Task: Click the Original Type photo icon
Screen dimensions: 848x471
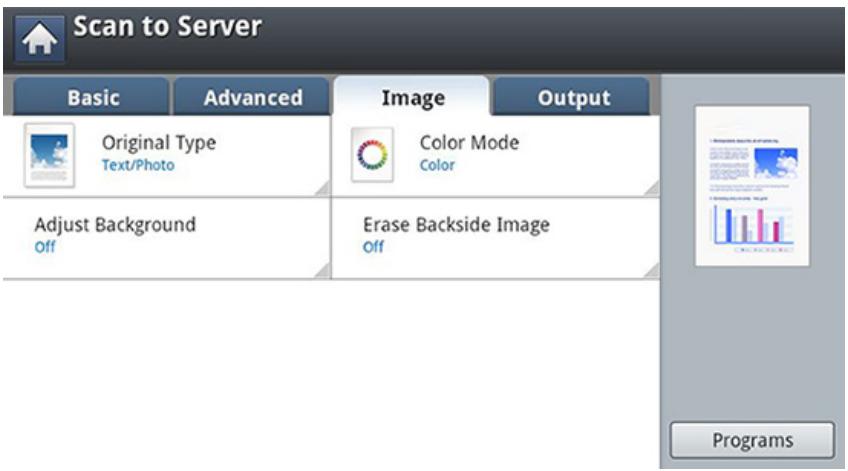Action: point(49,155)
